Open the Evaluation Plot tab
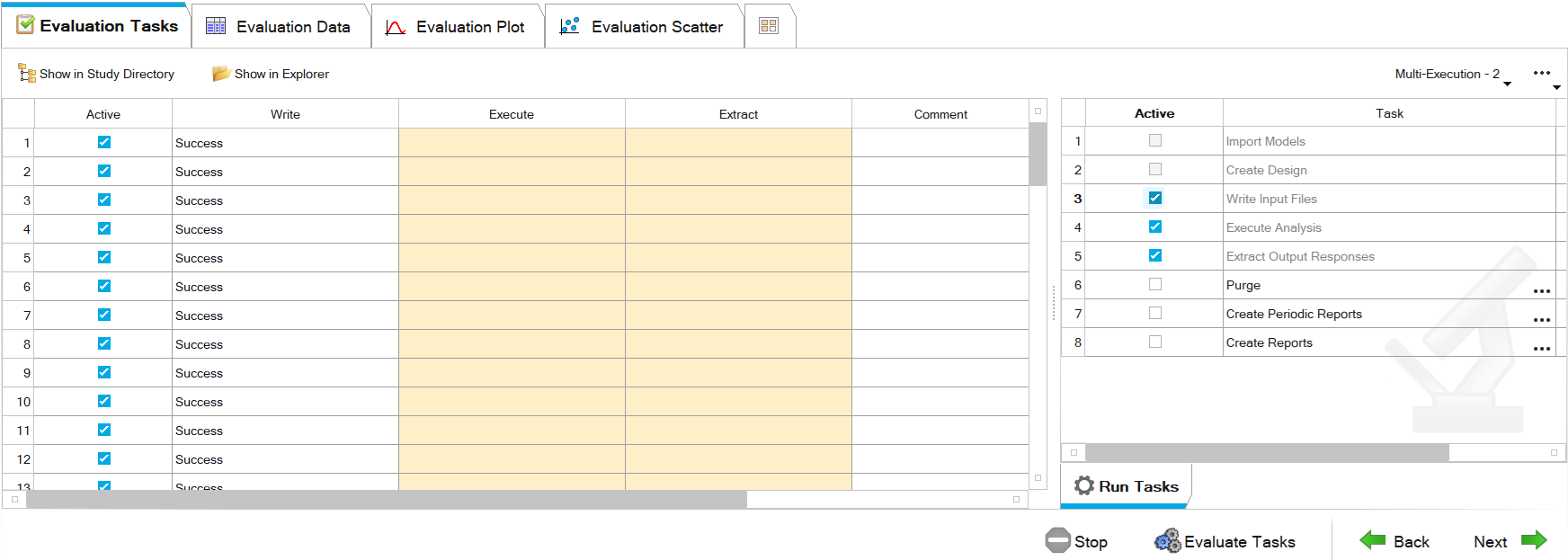The height and width of the screenshot is (560, 1568). click(x=457, y=27)
